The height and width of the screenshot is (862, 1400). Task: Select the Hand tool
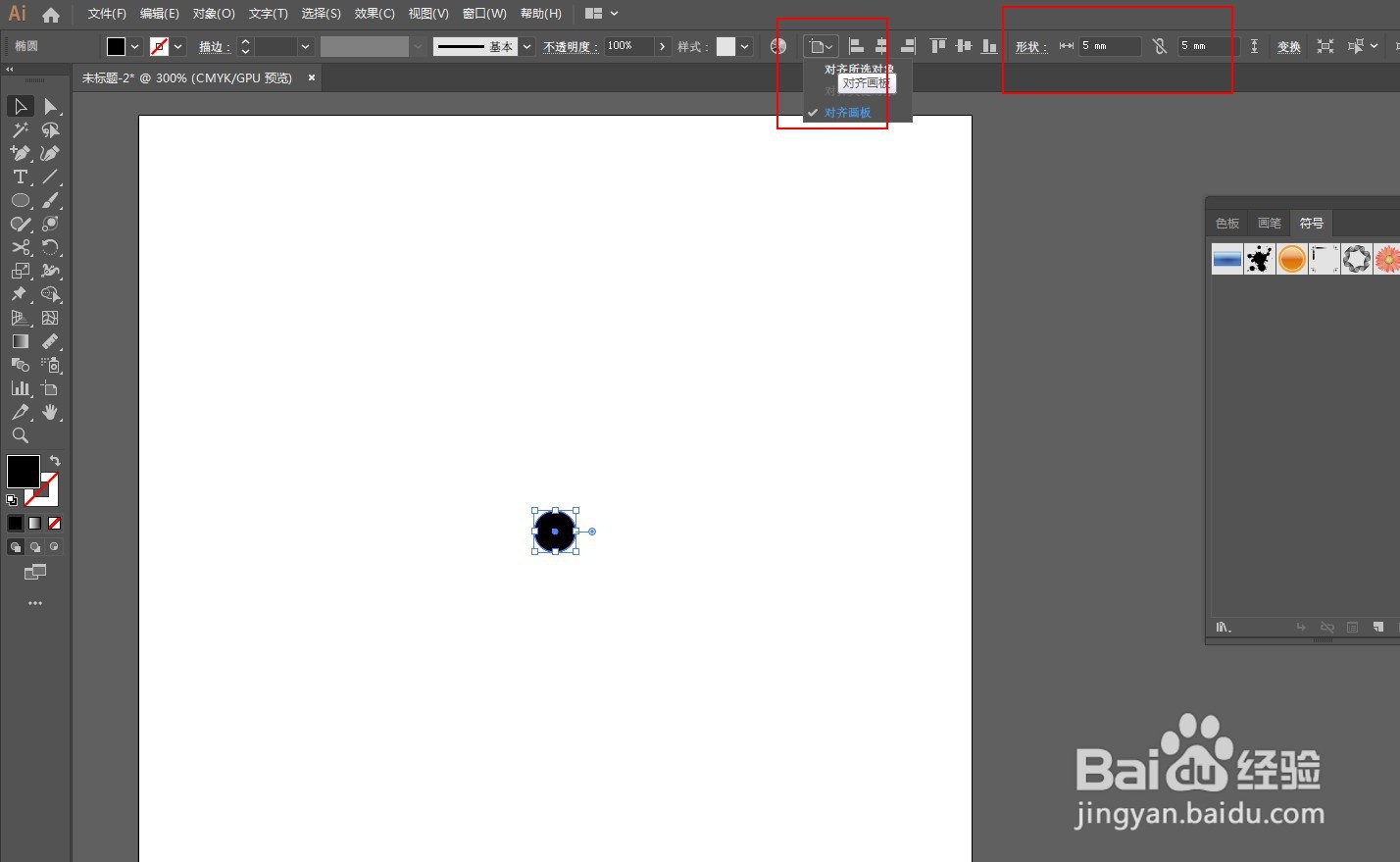point(50,412)
